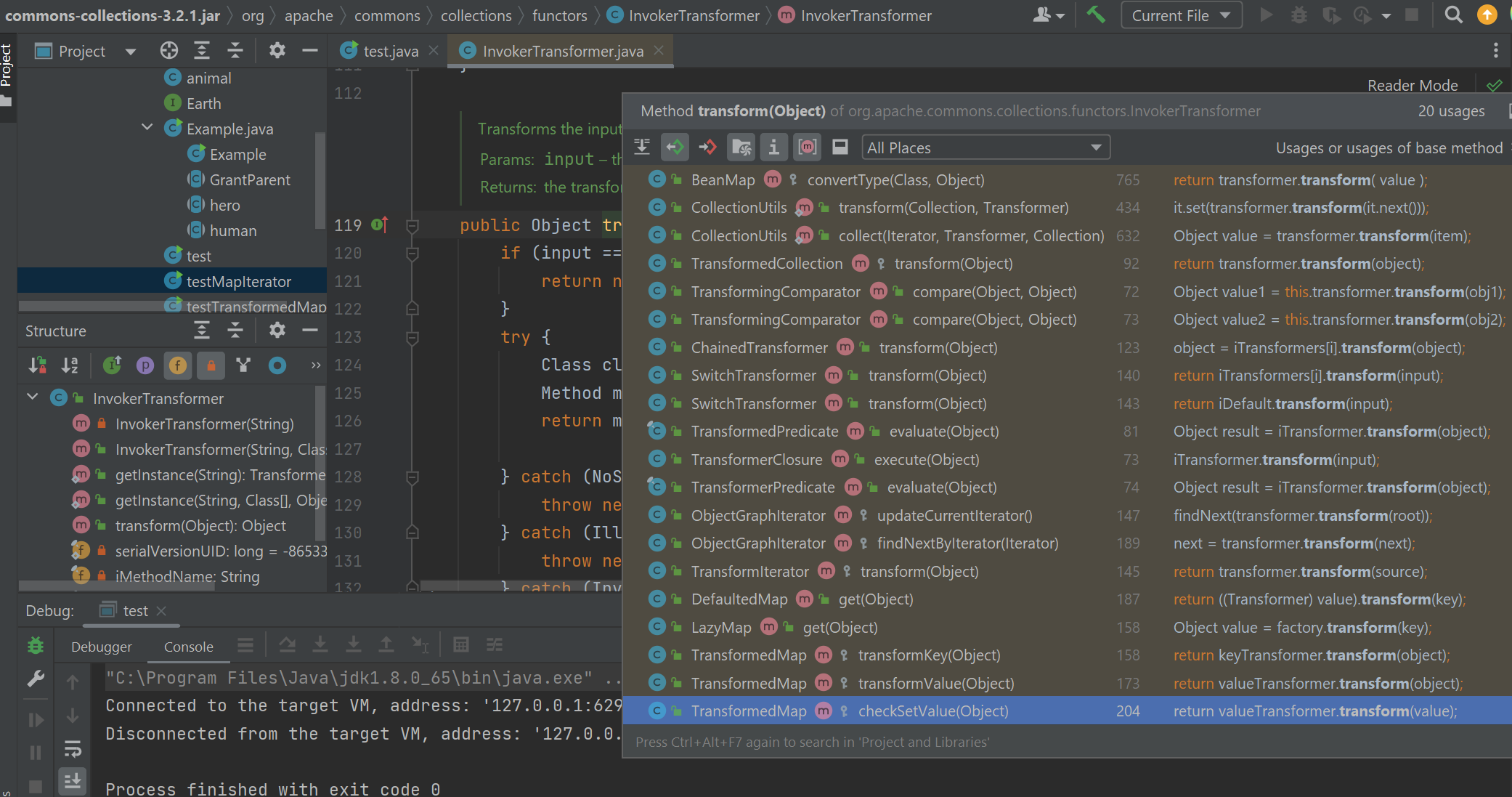Collapse the Example.java tree node

(147, 129)
